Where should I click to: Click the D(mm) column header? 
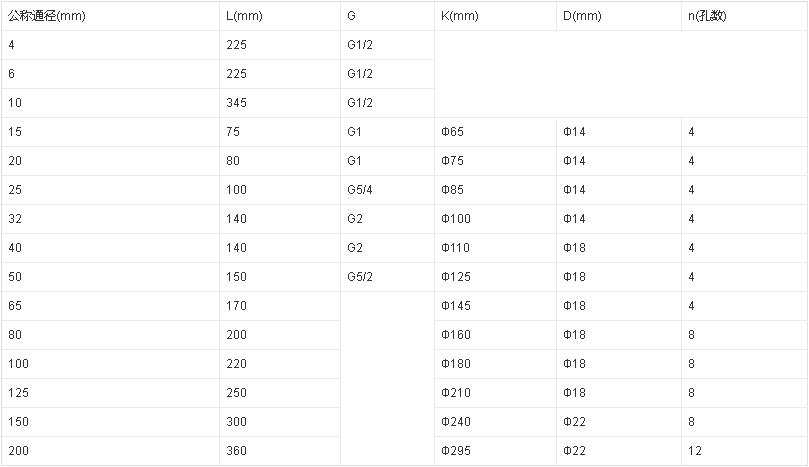pos(581,16)
